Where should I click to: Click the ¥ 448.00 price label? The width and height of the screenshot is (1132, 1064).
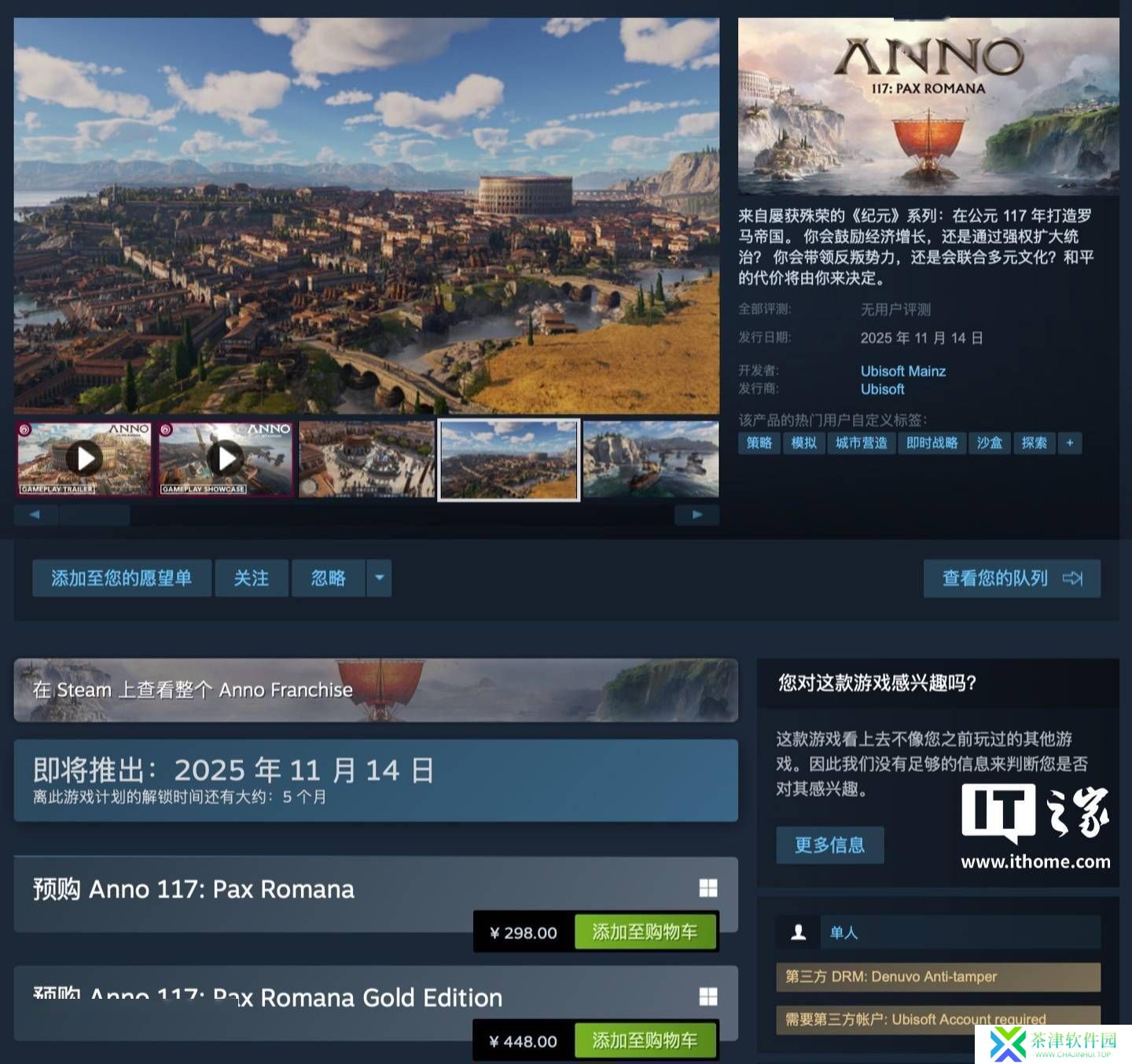click(x=524, y=1041)
